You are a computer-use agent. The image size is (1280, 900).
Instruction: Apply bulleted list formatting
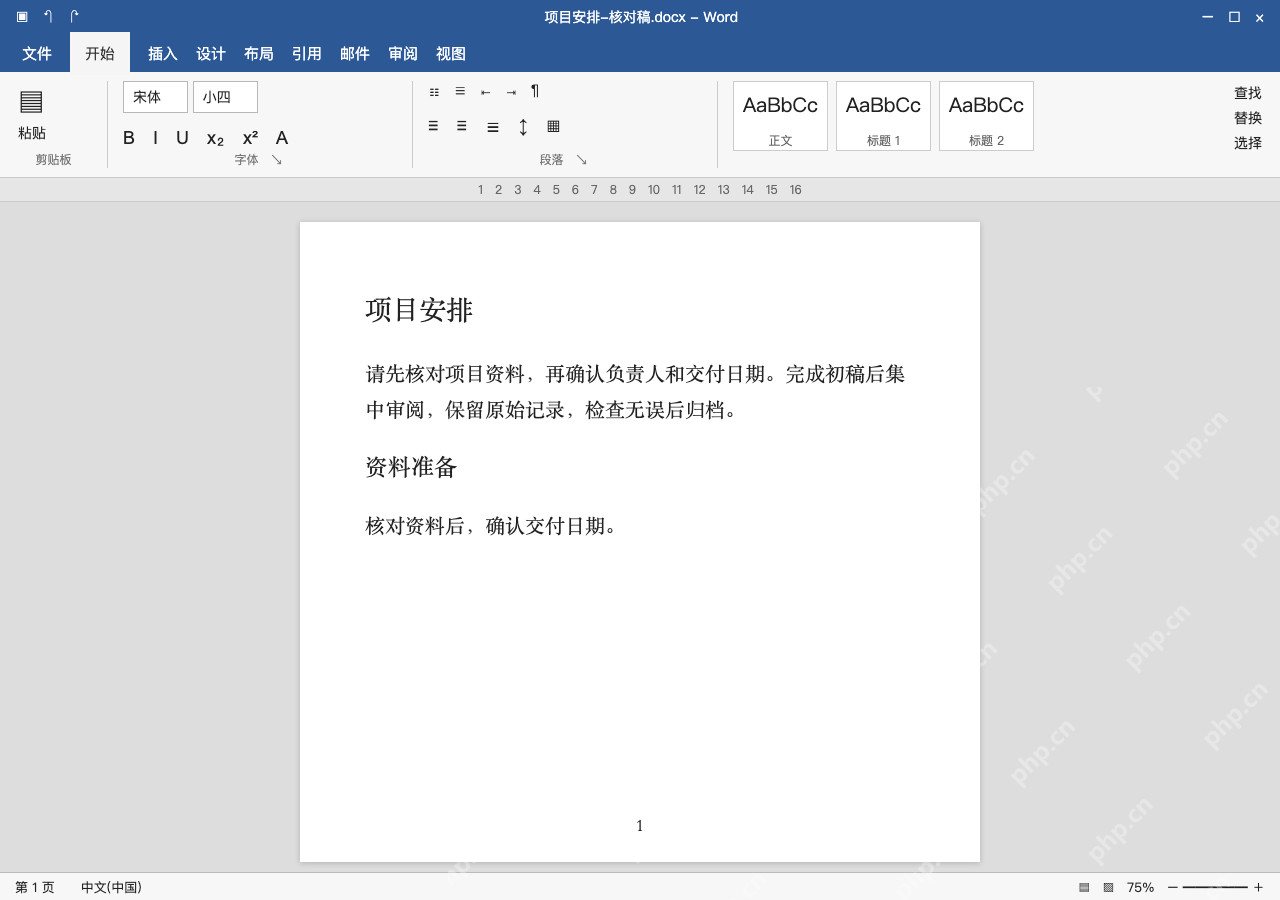click(434, 92)
